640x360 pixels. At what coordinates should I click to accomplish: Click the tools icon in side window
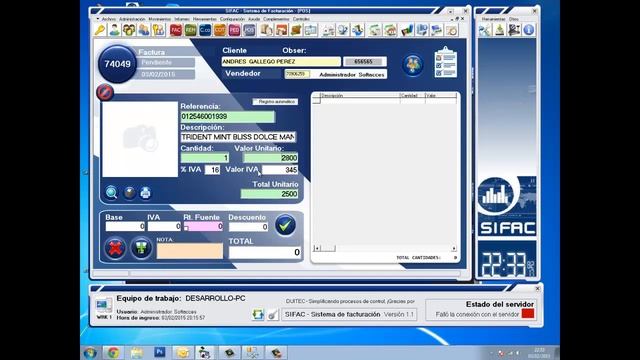point(485,30)
